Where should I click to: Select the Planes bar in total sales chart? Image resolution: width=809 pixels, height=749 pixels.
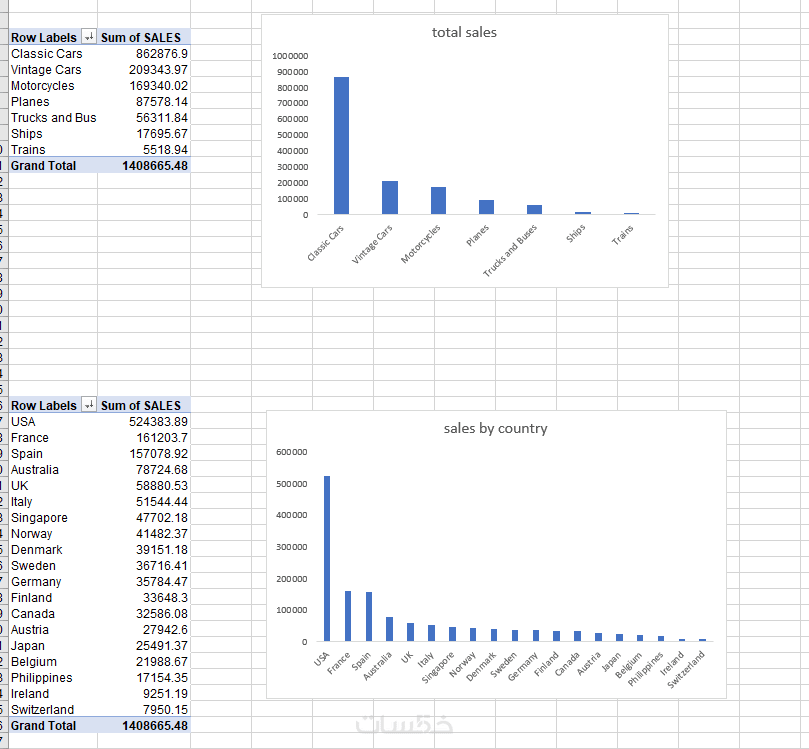pos(487,207)
